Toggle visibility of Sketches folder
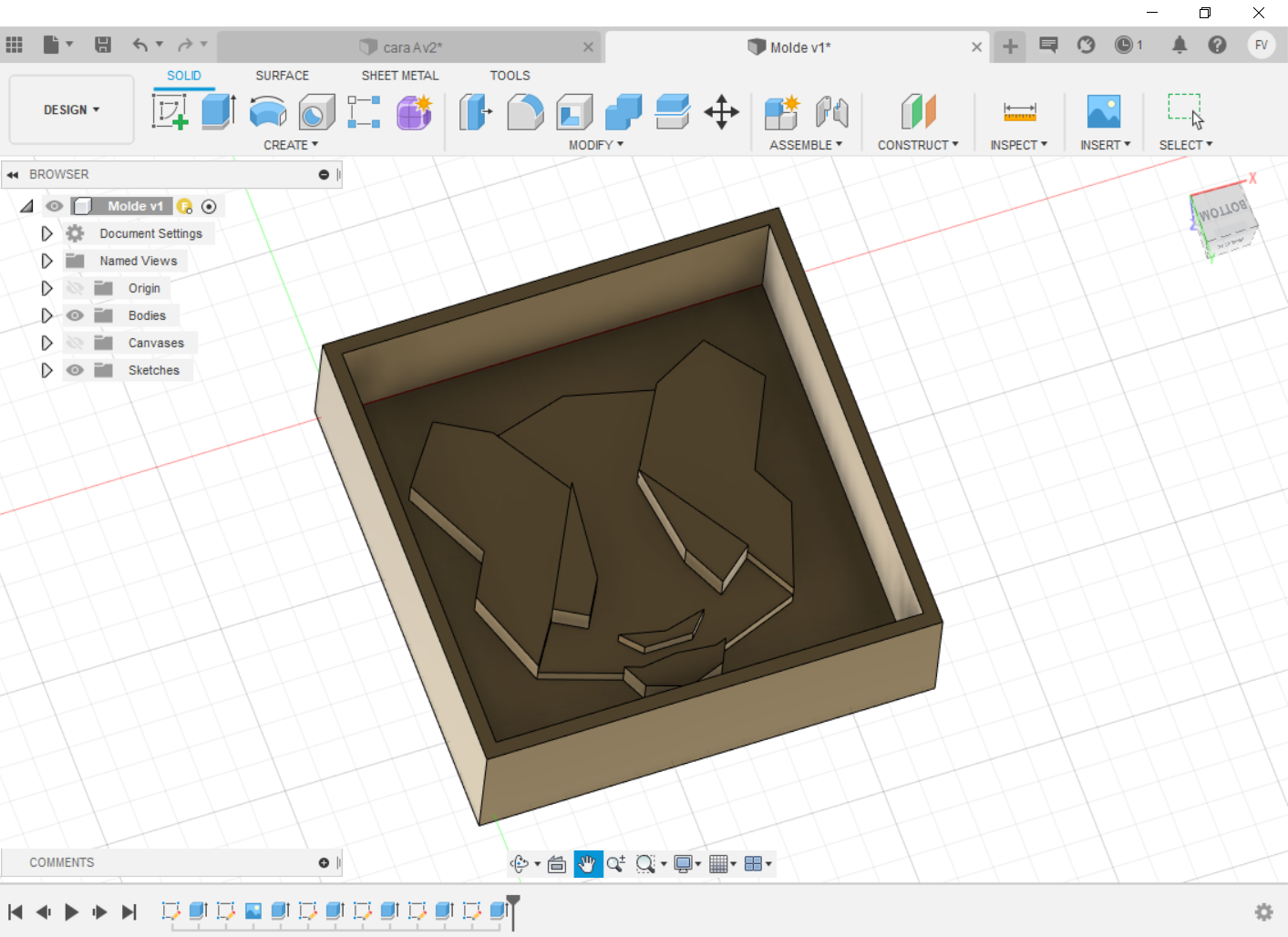Screen dimensions: 1288x937 coord(75,370)
